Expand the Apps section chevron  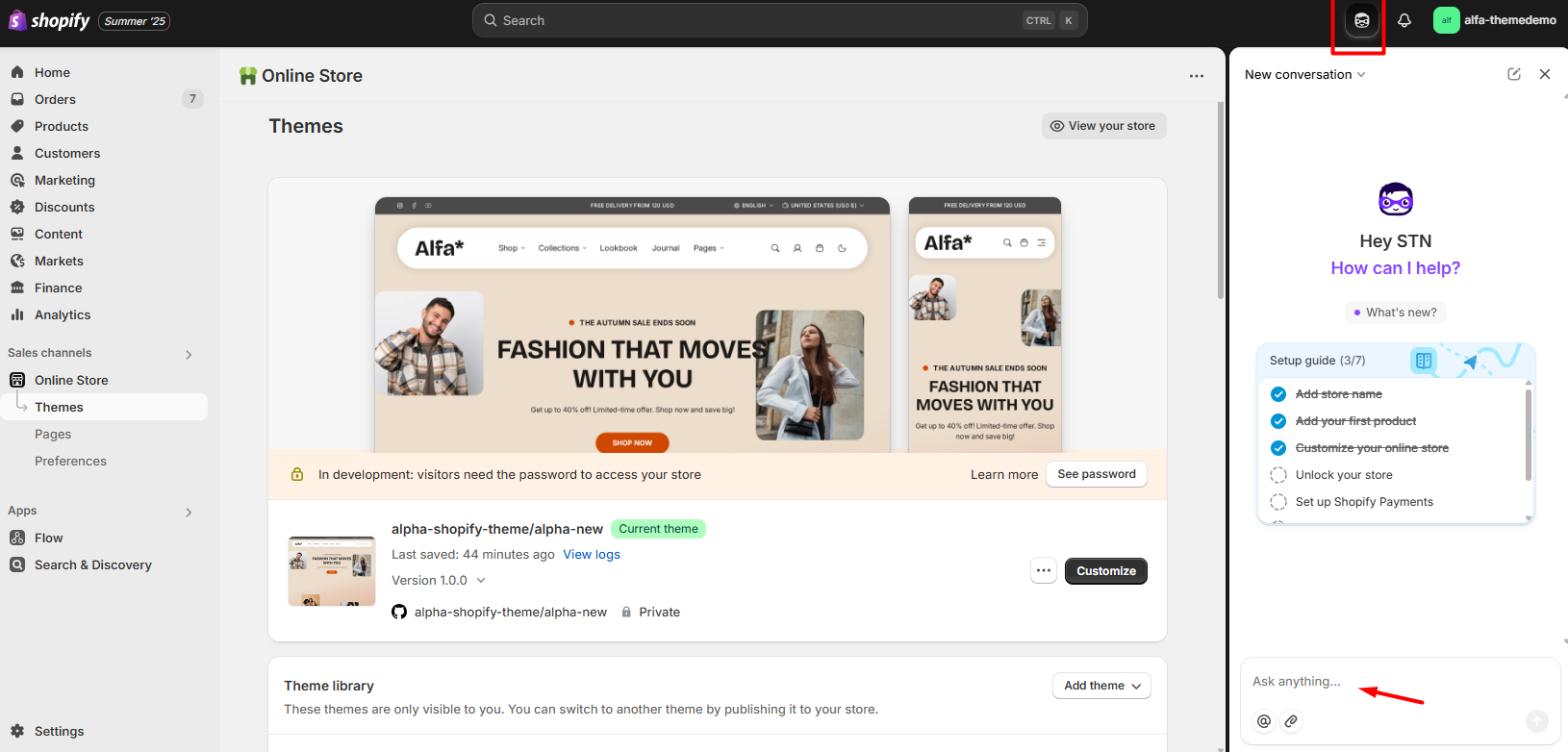(x=189, y=512)
